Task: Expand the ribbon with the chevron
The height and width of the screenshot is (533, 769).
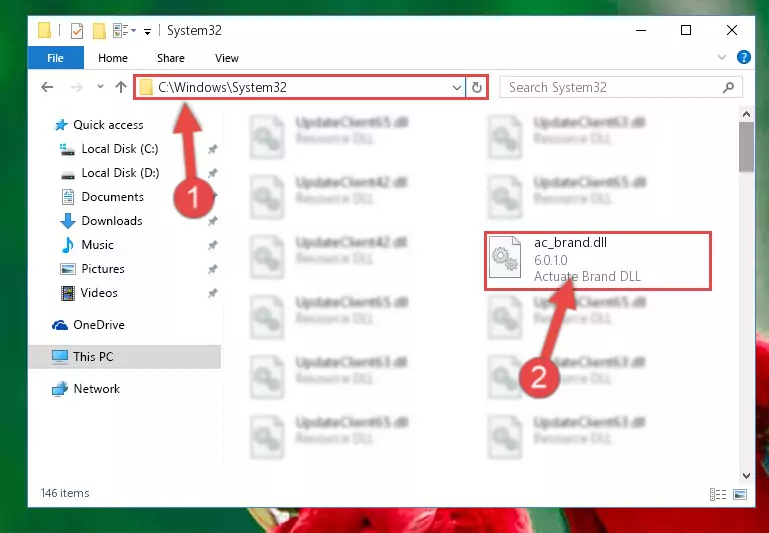Action: pyautogui.click(x=722, y=57)
